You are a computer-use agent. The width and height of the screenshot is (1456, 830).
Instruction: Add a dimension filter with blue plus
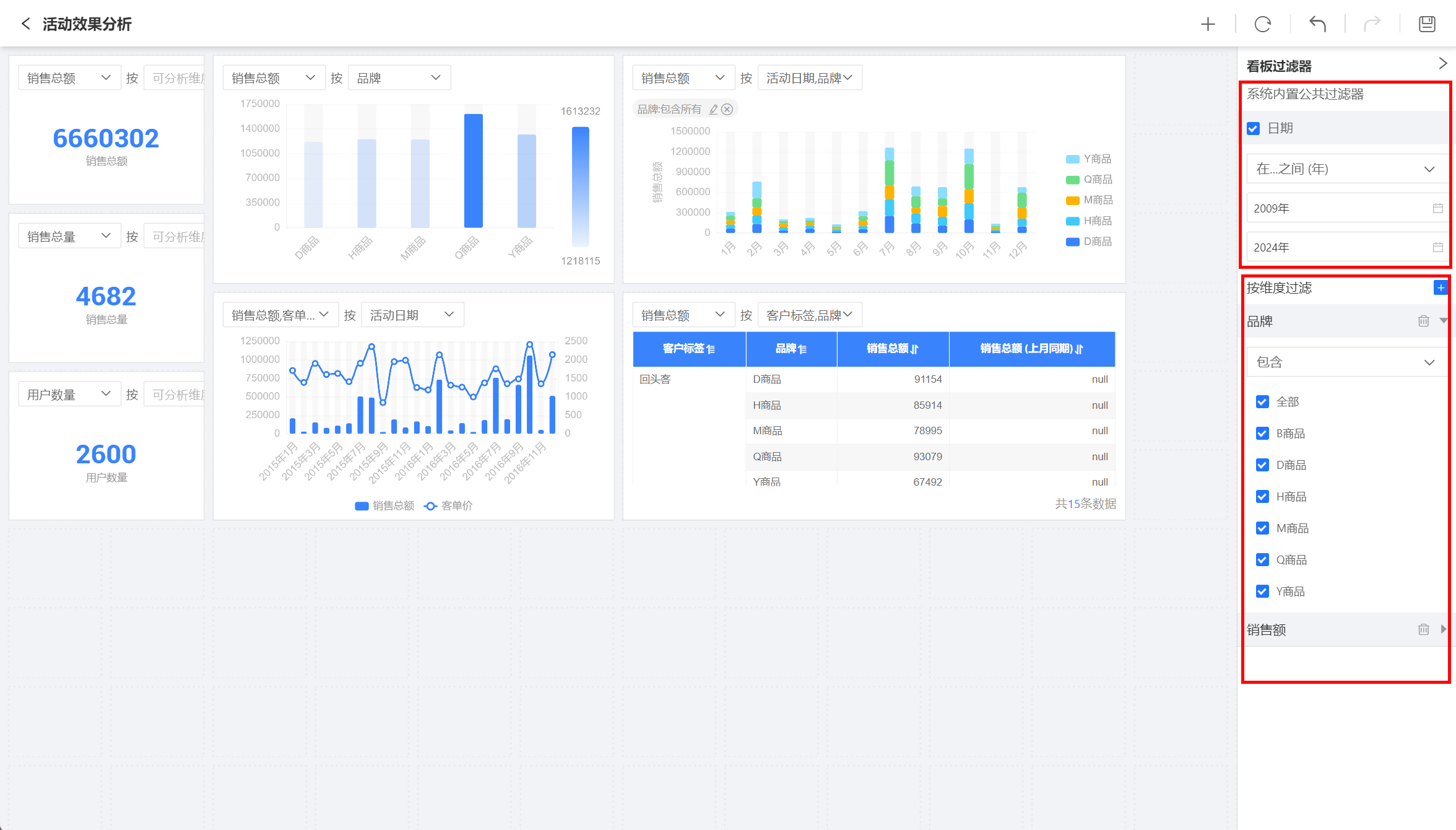click(x=1441, y=287)
